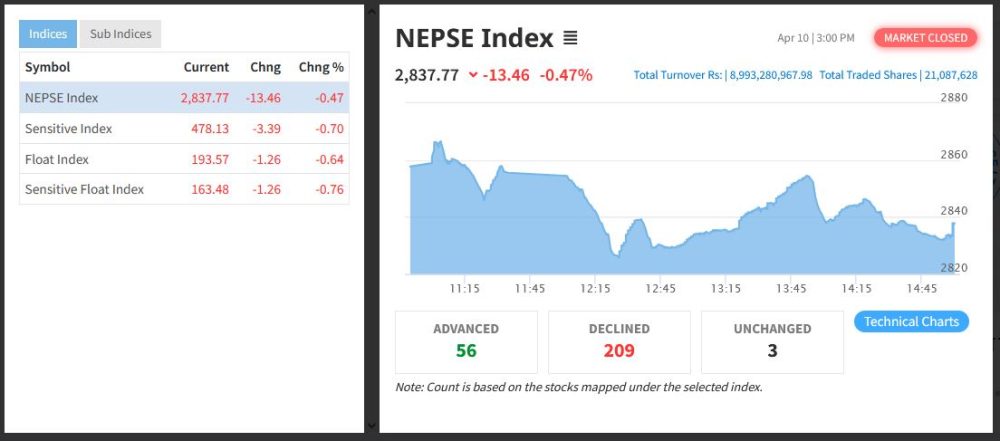Switch to the Sub Indices tab

click(x=120, y=34)
